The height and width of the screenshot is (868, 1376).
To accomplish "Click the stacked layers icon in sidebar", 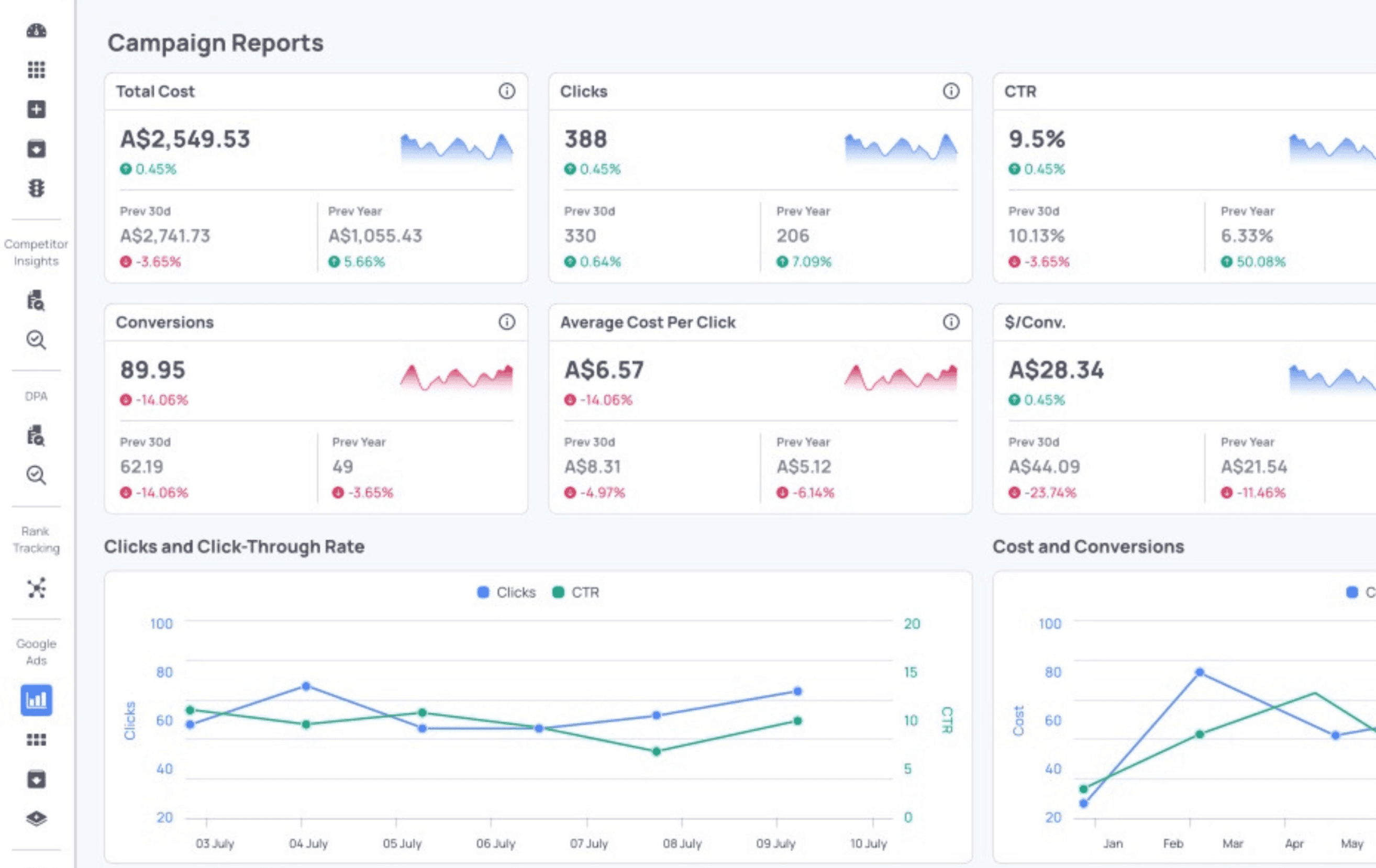I will pyautogui.click(x=36, y=818).
